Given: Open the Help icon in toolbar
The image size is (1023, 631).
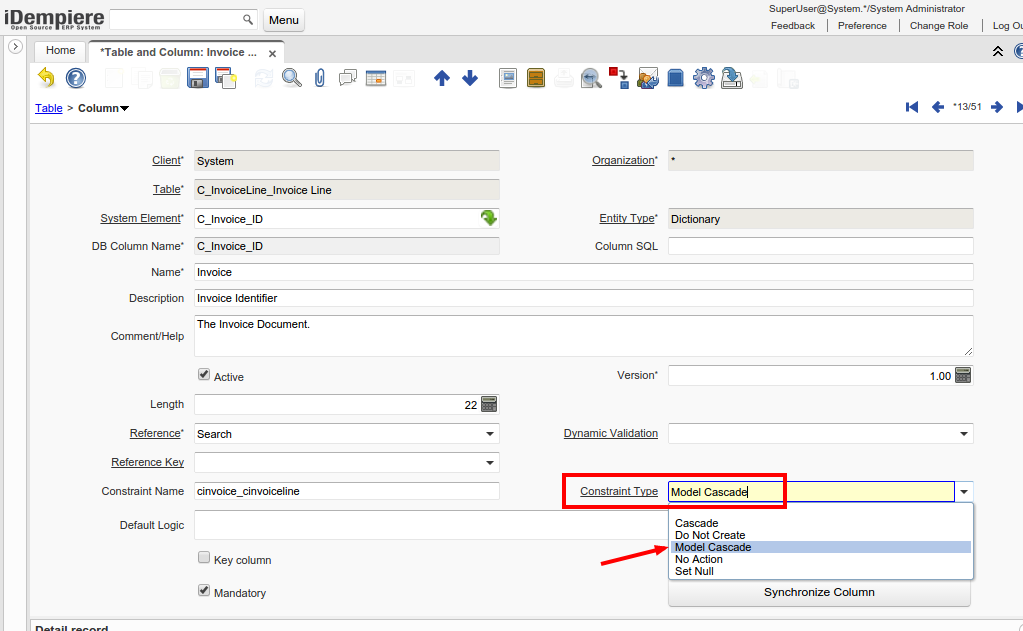Looking at the screenshot, I should [x=76, y=78].
